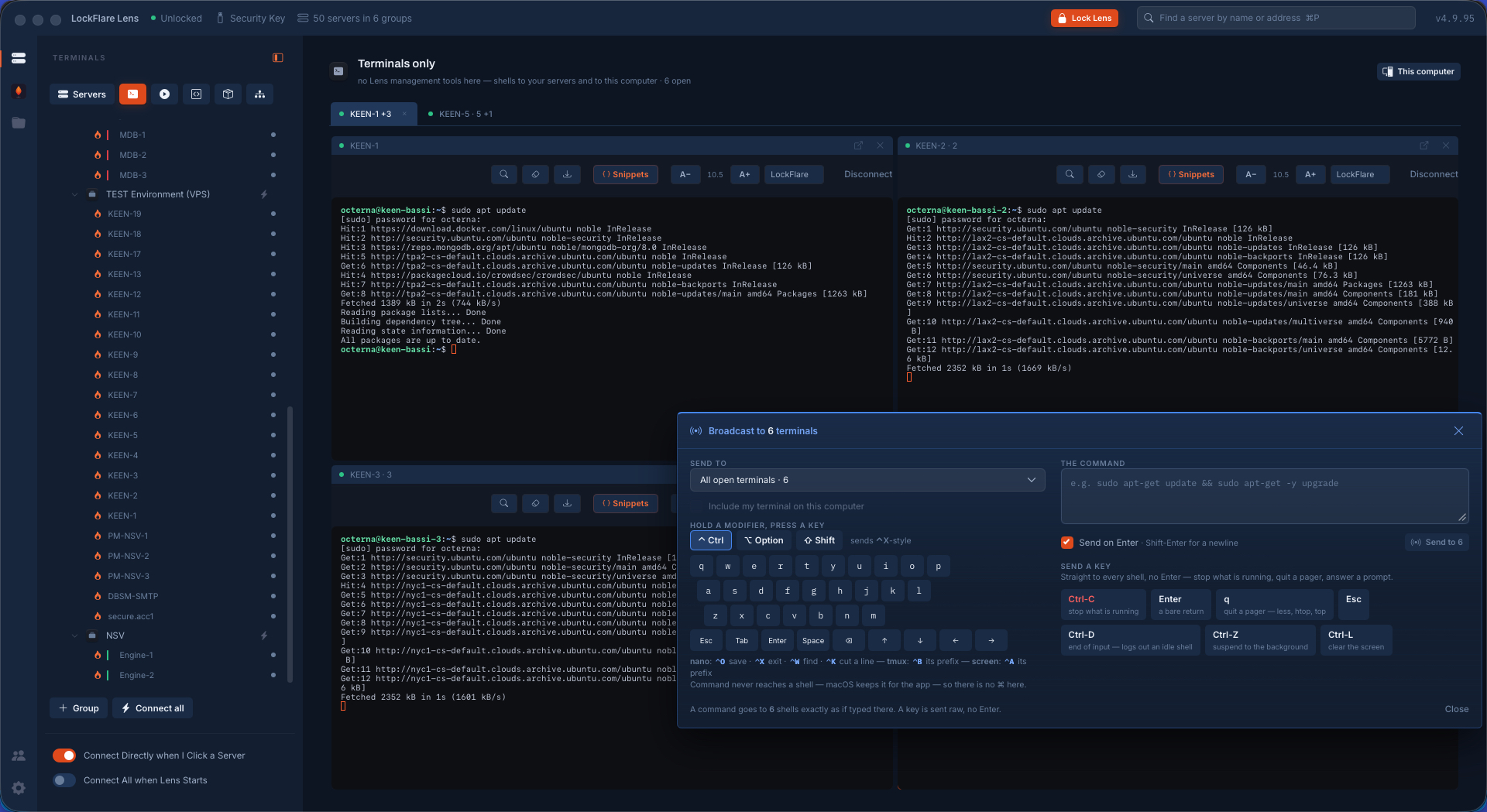
Task: Select the Servers view tab
Action: [82, 94]
